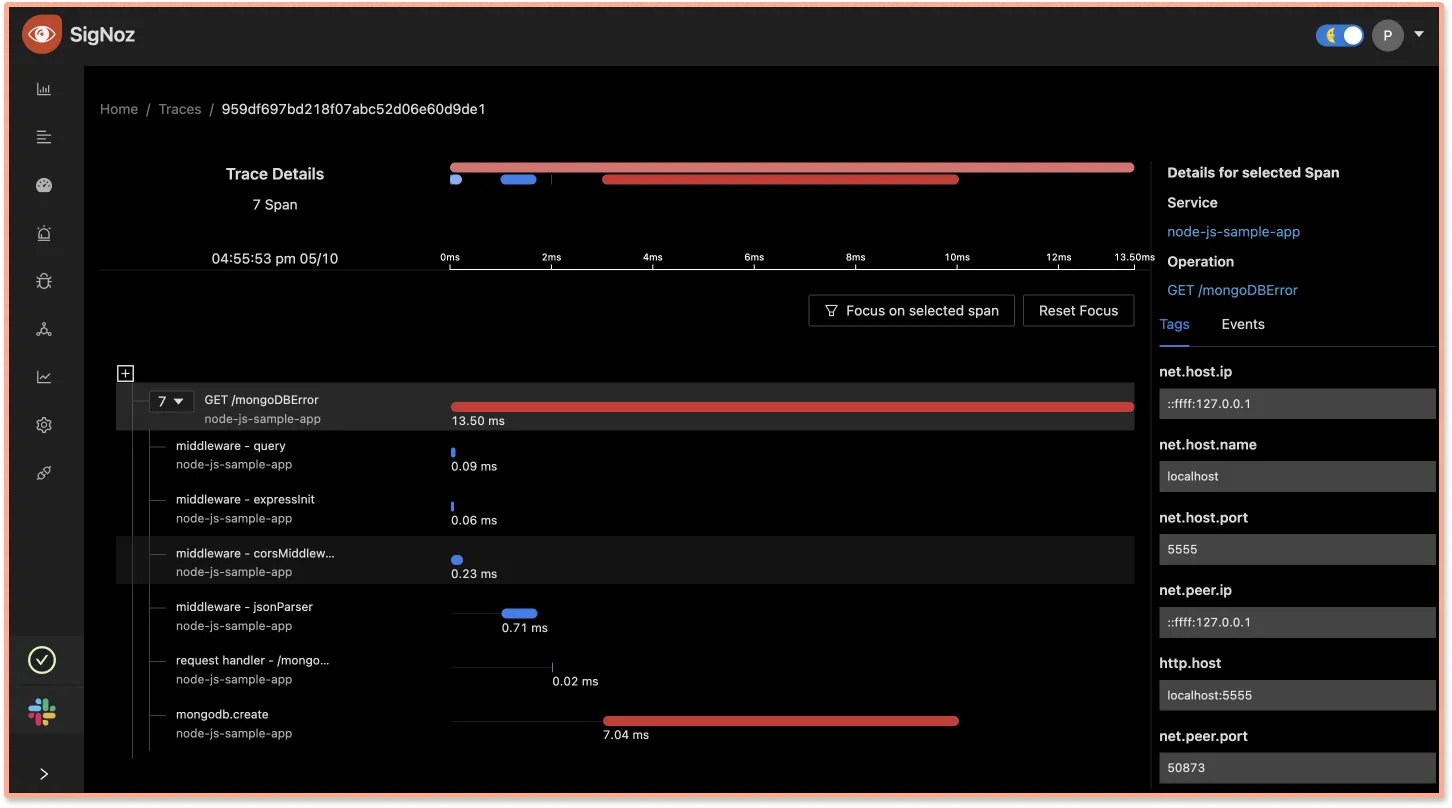Click the GET /mongoDBError operation link
1452x808 pixels.
[1232, 290]
